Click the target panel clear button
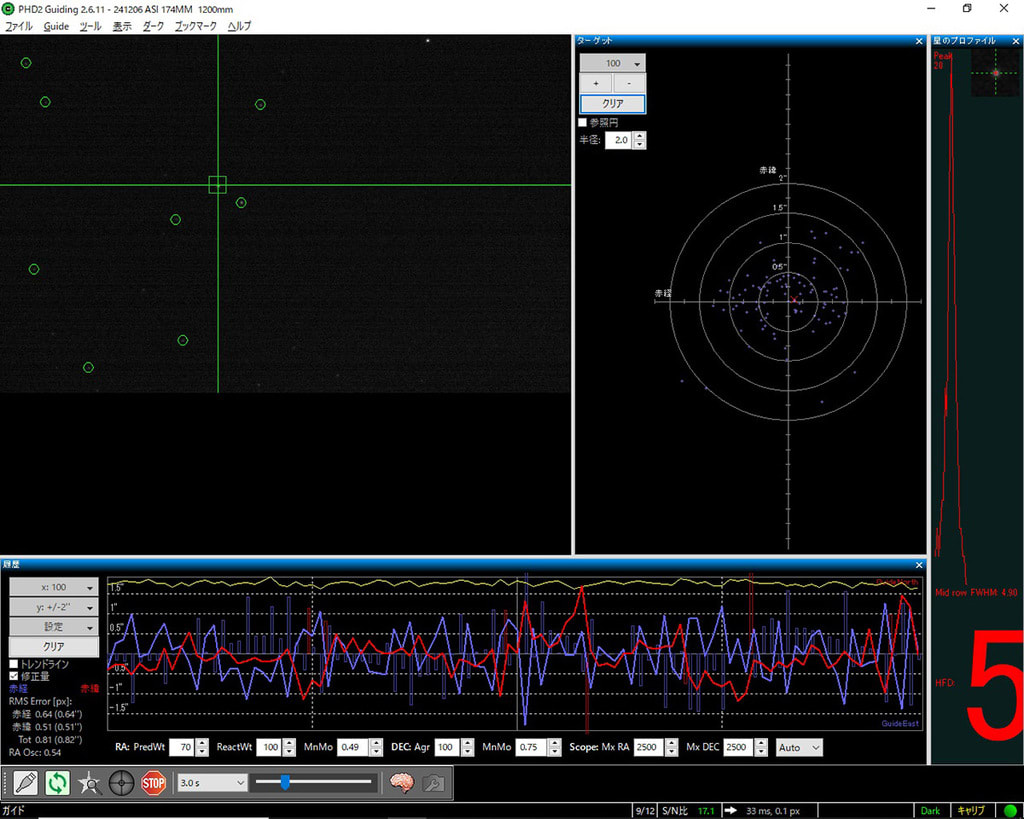The height and width of the screenshot is (819, 1024). tap(613, 103)
